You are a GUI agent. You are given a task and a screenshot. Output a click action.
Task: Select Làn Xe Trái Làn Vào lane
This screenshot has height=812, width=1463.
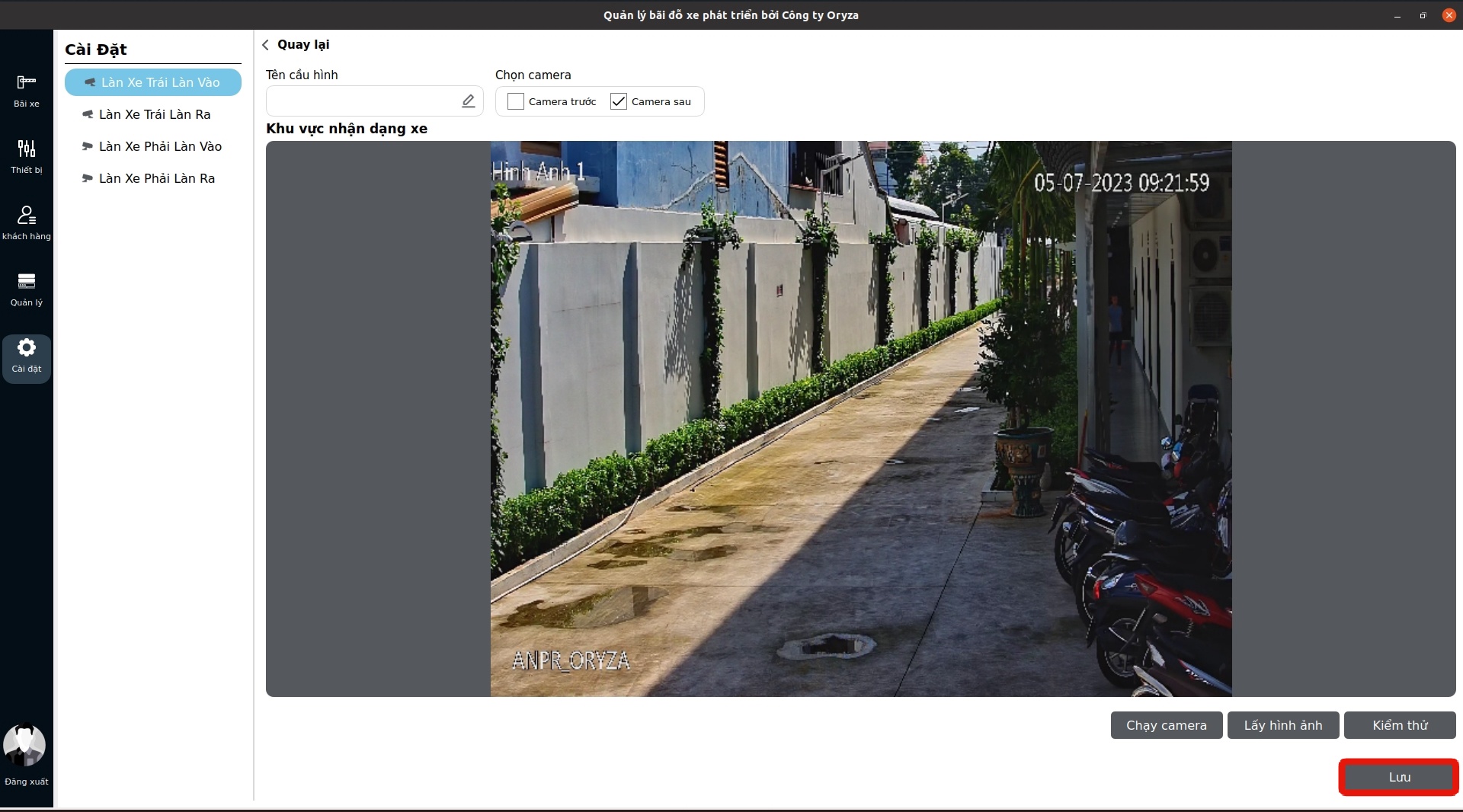153,82
